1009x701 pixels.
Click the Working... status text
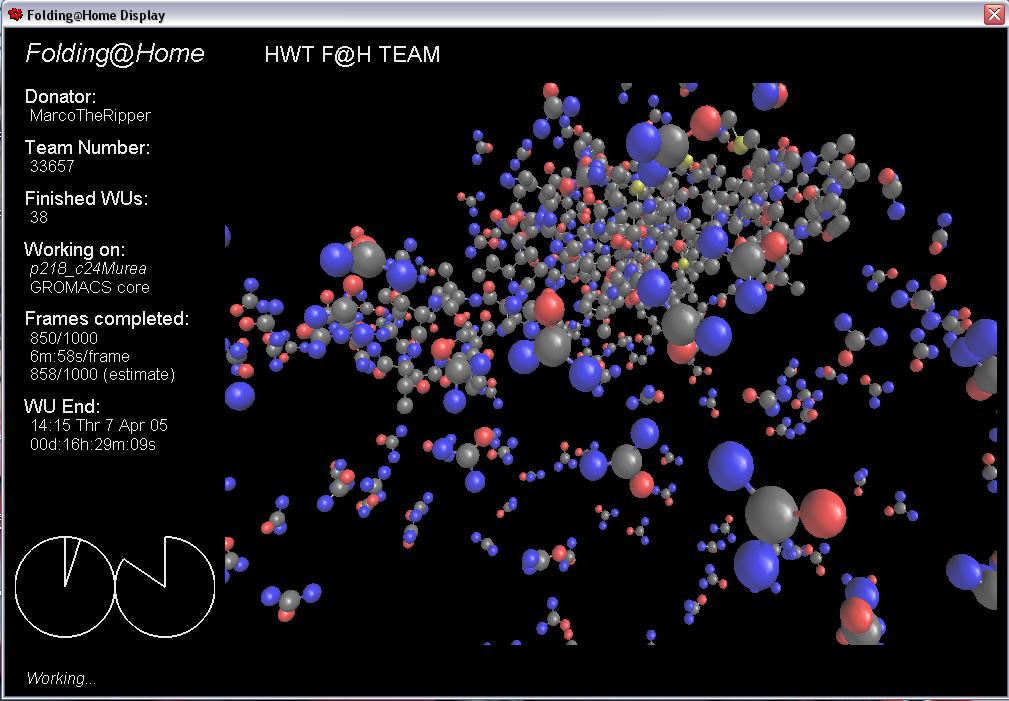(61, 678)
